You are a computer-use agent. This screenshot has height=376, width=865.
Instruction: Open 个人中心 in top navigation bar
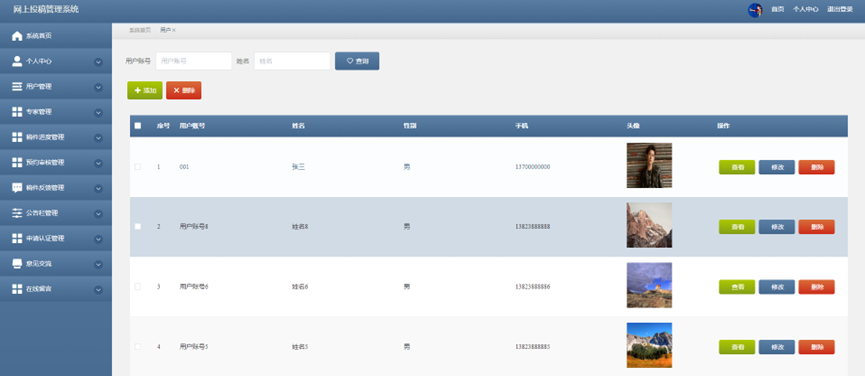pyautogui.click(x=805, y=9)
